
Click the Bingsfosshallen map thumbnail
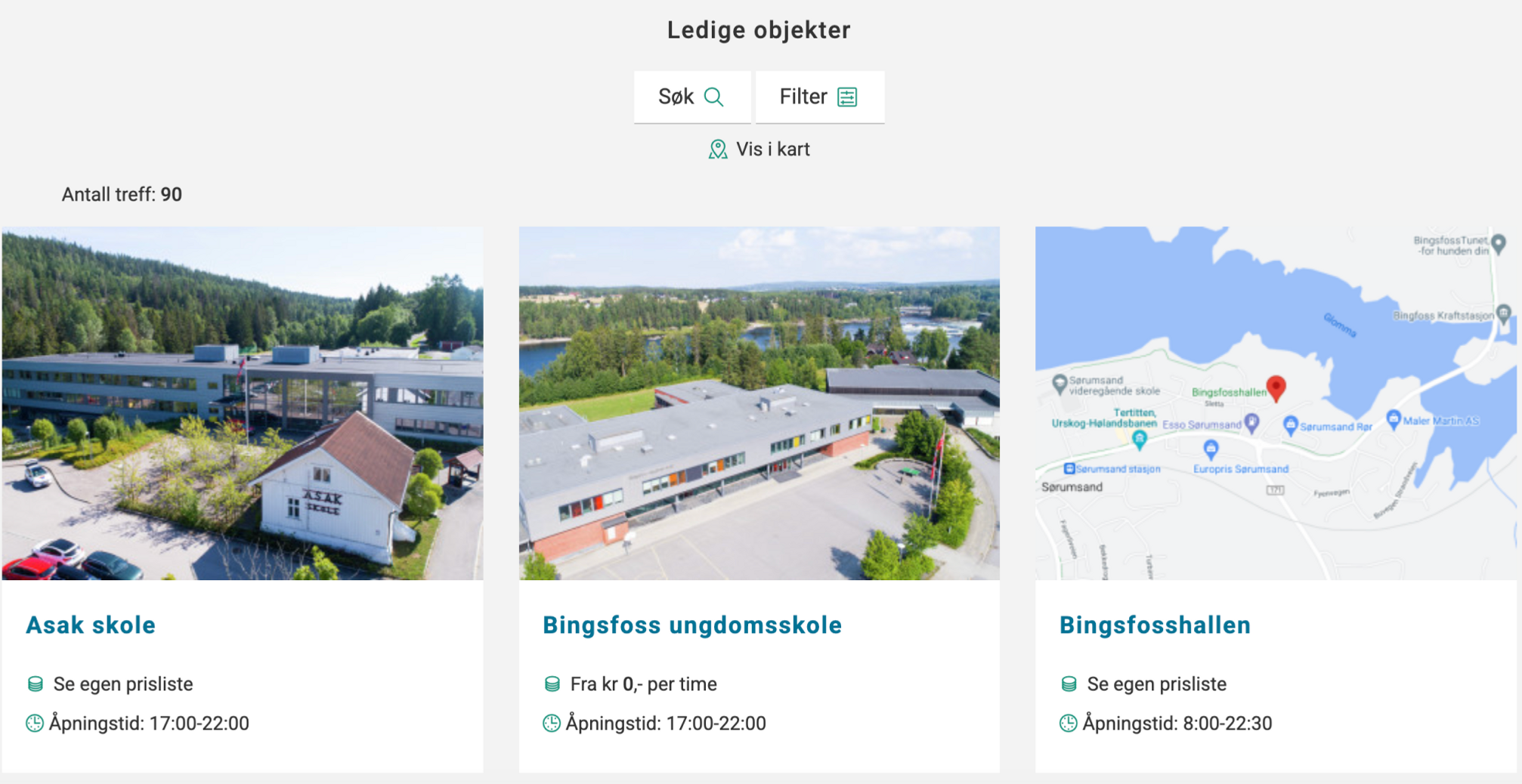[x=1276, y=403]
